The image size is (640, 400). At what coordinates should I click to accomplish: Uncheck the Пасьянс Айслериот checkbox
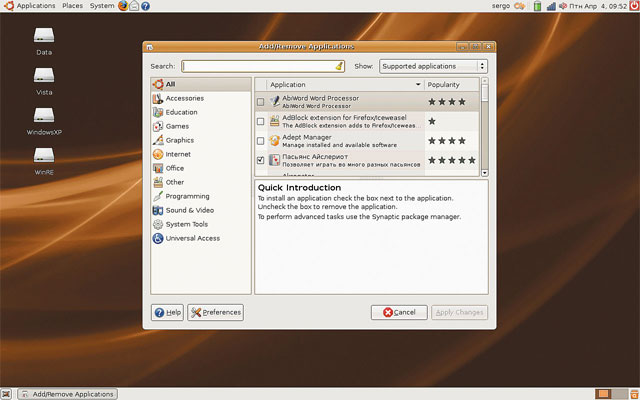(260, 160)
